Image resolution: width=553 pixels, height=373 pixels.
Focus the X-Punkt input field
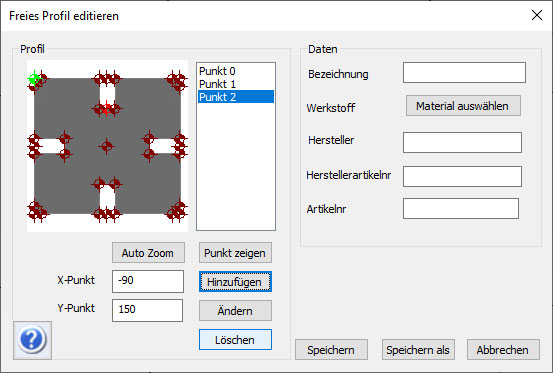[148, 281]
